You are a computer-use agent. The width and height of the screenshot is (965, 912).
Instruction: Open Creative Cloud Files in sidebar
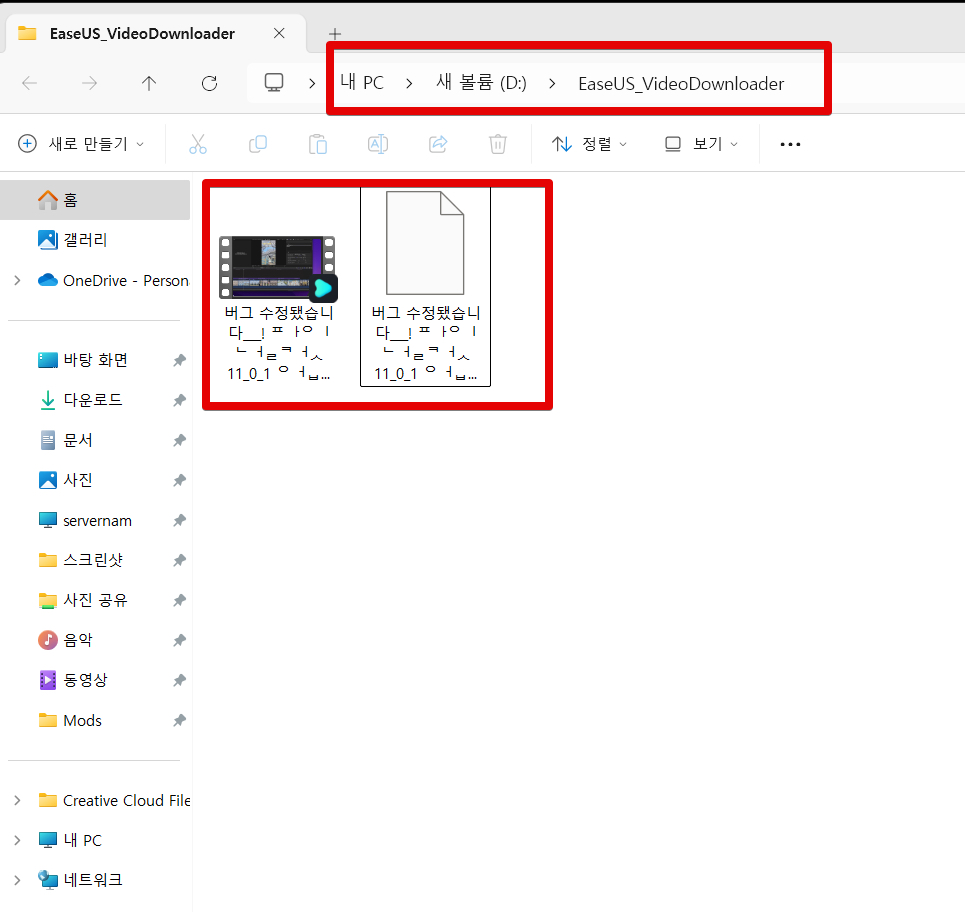[113, 800]
